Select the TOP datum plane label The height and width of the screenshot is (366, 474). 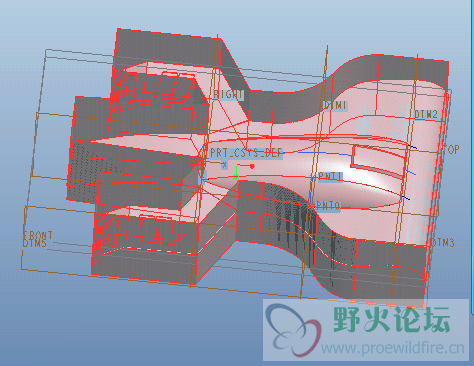pos(453,150)
